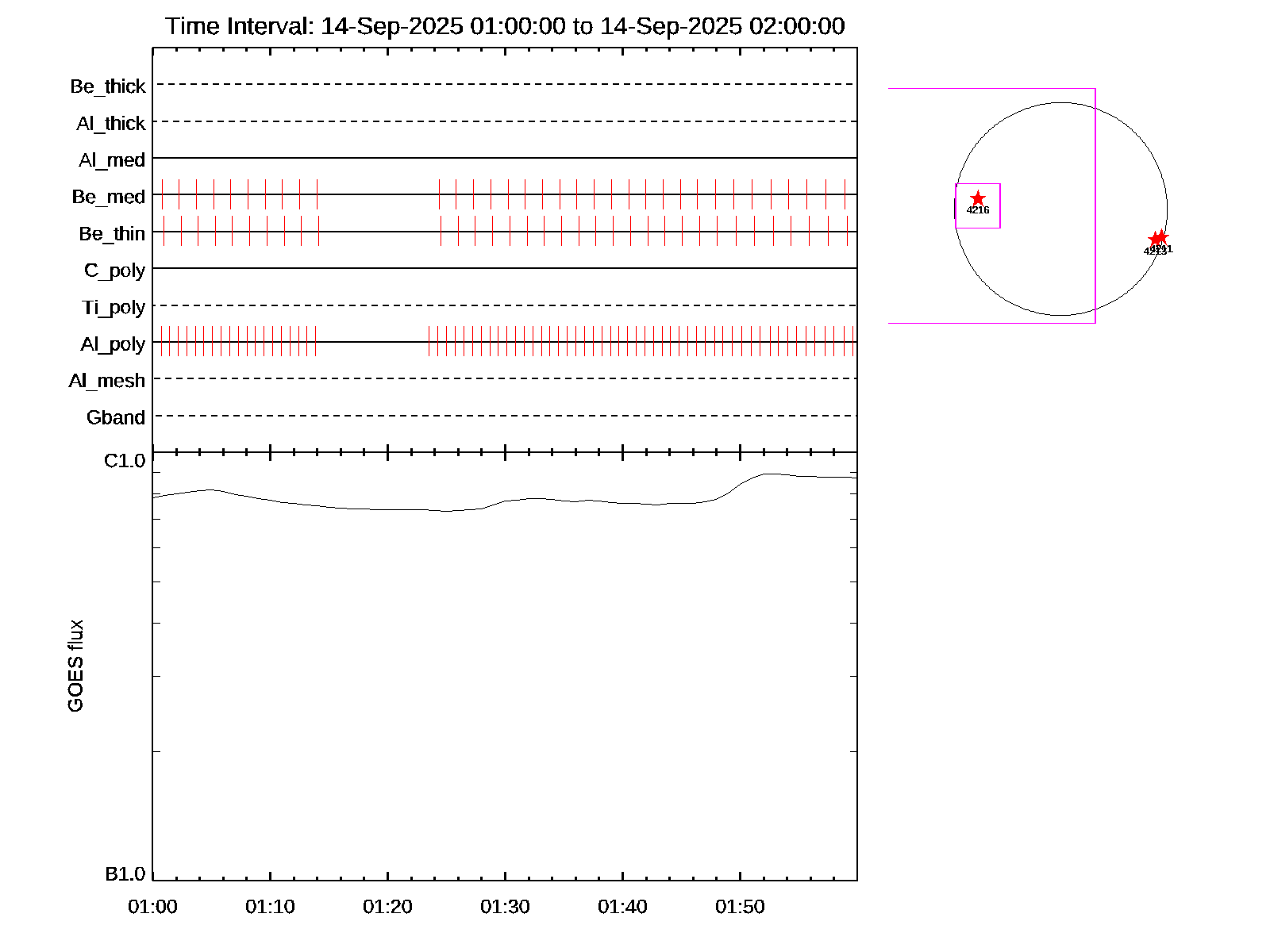This screenshot has width=1270, height=952.
Task: Click the C1.0 flux level label
Action: pyautogui.click(x=125, y=461)
